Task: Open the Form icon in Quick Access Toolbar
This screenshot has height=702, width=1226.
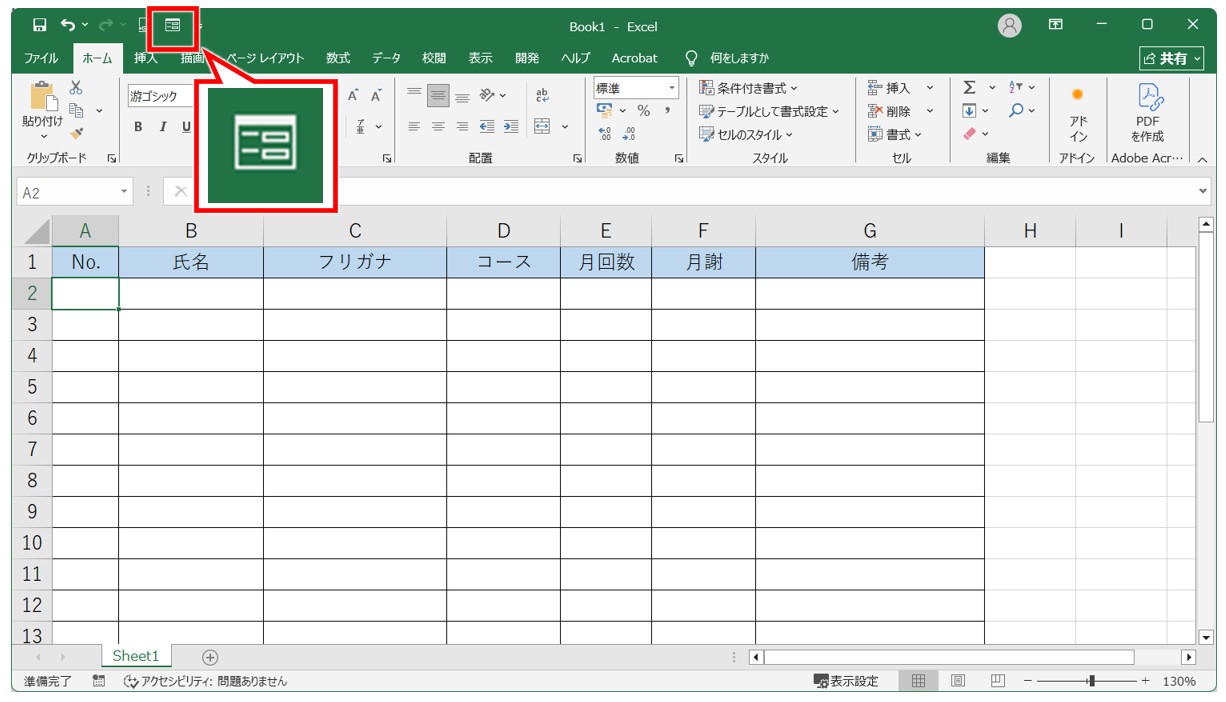Action: [x=173, y=26]
